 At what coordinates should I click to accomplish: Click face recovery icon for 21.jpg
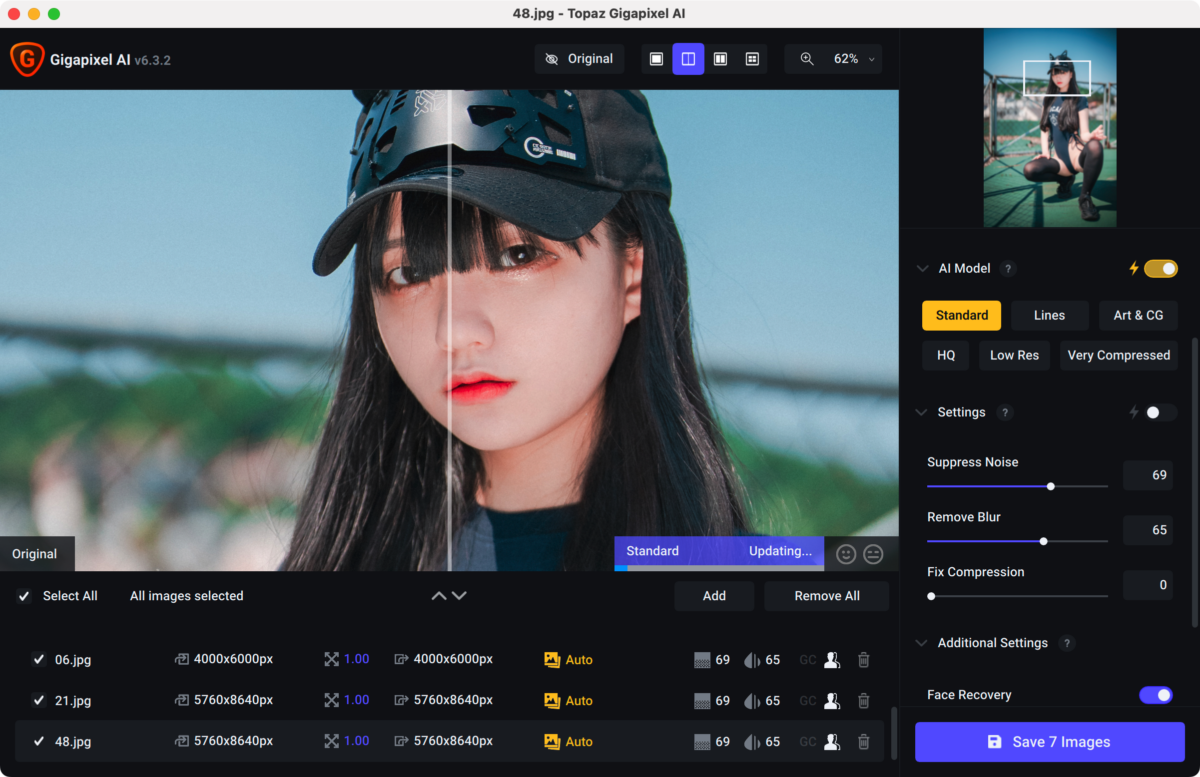tap(832, 701)
